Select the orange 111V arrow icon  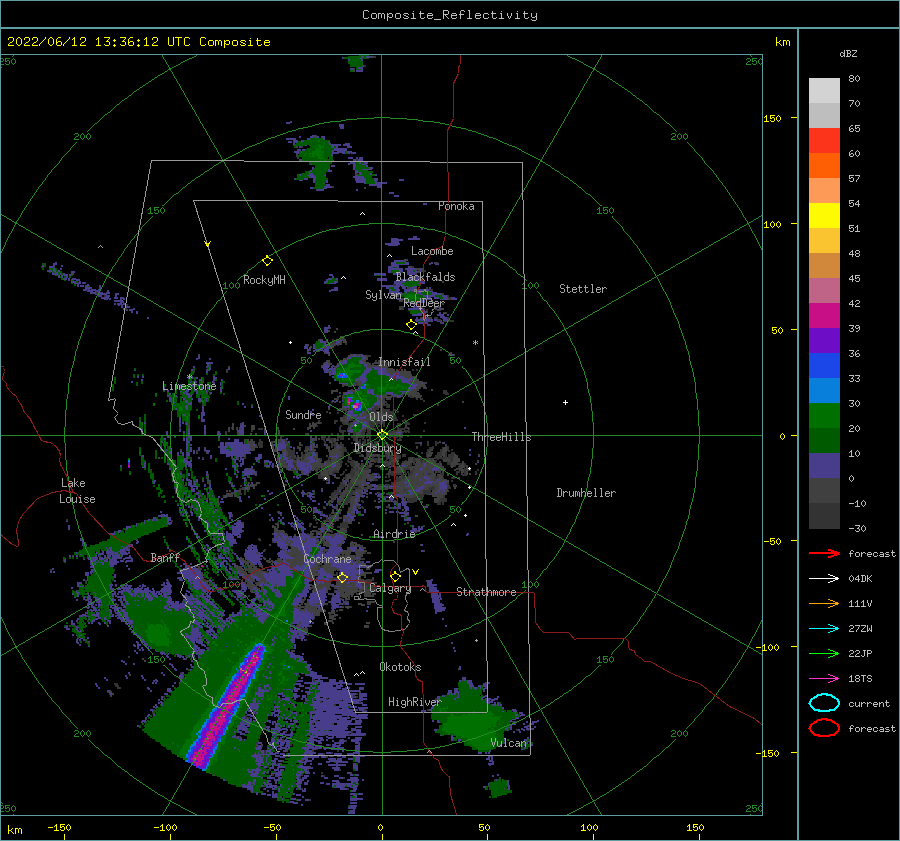(x=824, y=603)
